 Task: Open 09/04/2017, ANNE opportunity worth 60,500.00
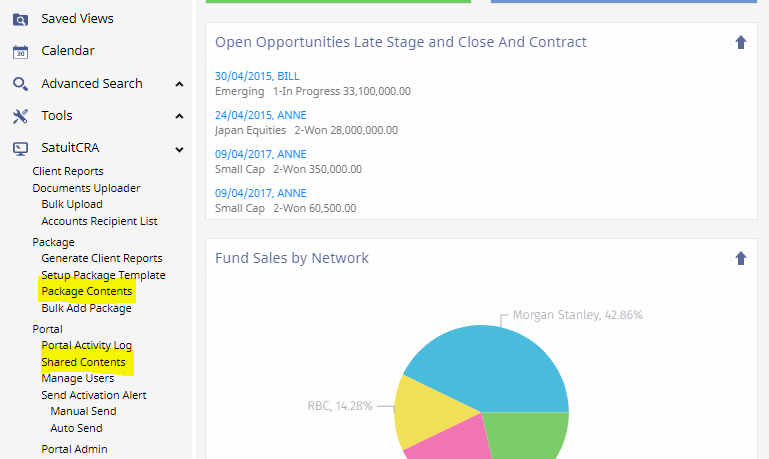[x=260, y=193]
